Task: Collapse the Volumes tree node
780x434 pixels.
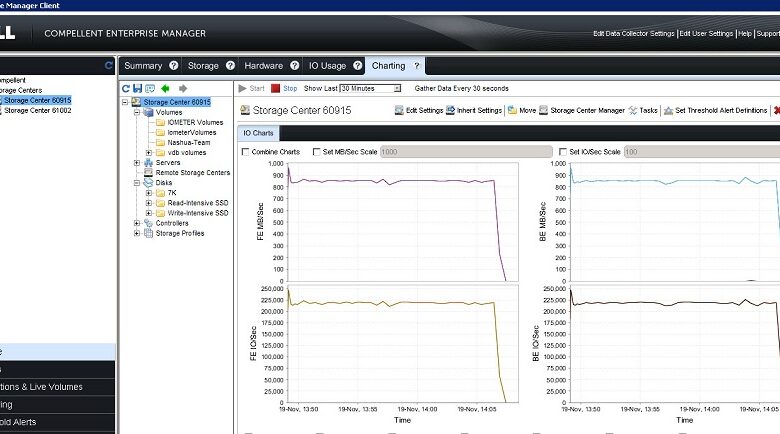Action: pos(137,112)
